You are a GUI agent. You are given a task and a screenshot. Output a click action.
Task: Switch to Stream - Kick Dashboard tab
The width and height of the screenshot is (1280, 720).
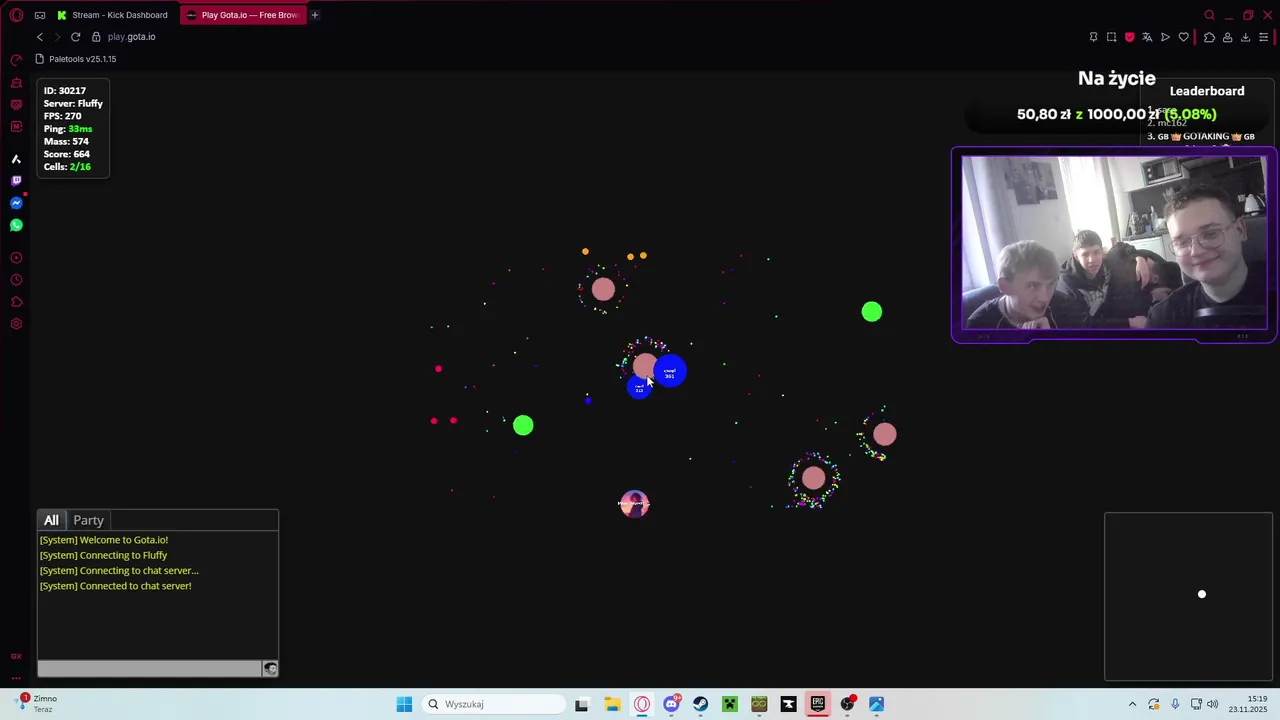pyautogui.click(x=114, y=15)
